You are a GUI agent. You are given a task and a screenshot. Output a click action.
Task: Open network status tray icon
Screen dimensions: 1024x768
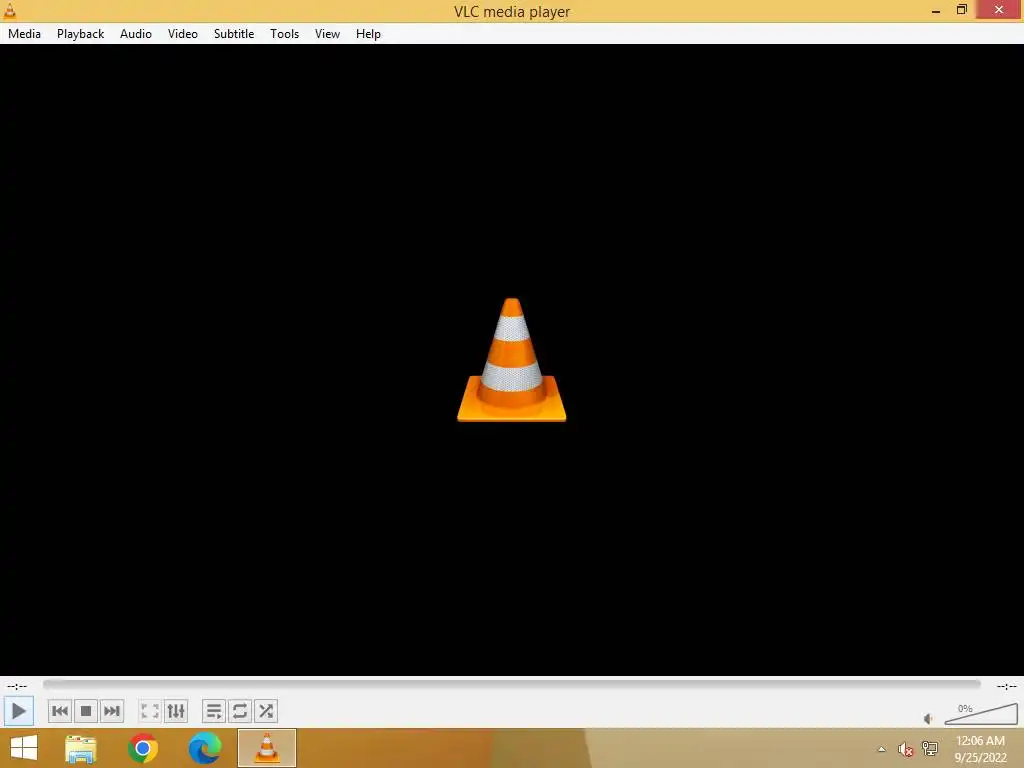pyautogui.click(x=930, y=748)
